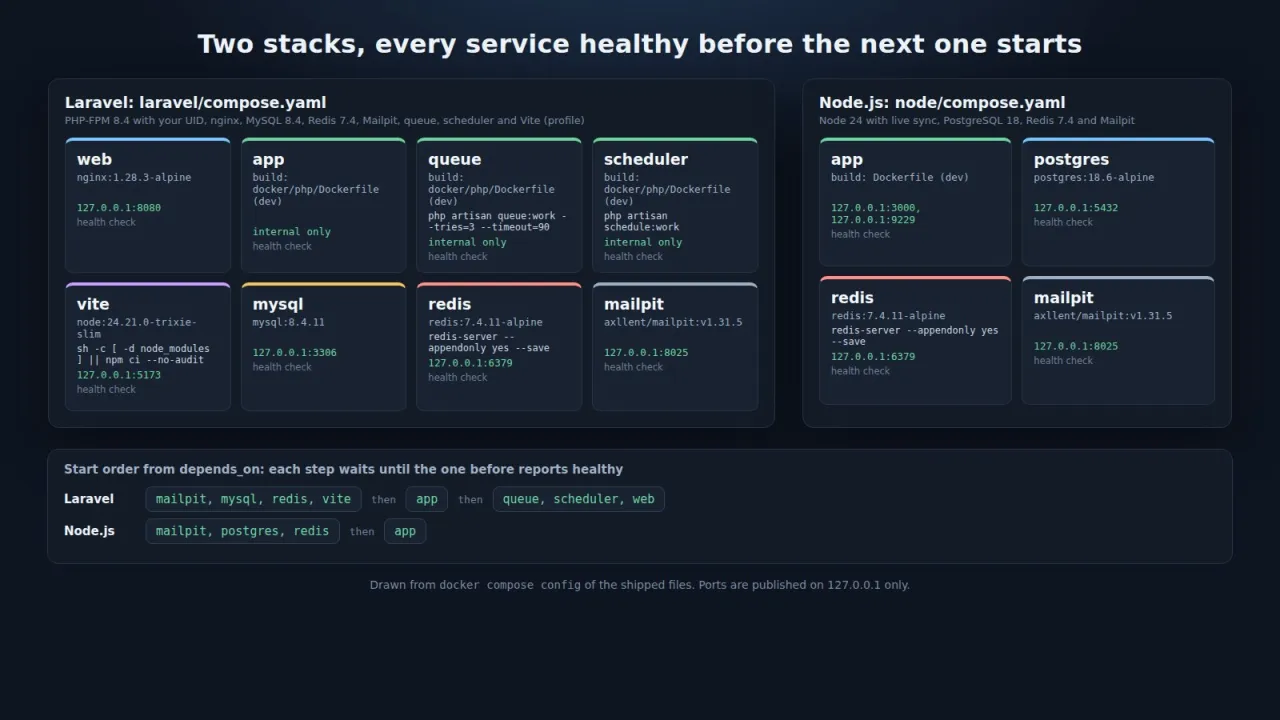Click the "vite" service title

tap(93, 304)
